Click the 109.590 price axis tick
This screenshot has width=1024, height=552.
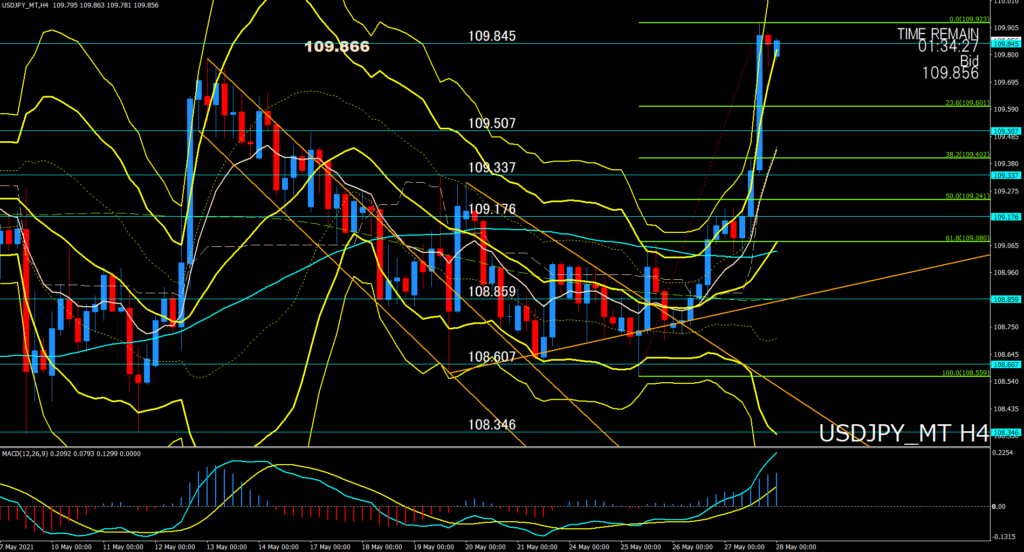(1006, 109)
